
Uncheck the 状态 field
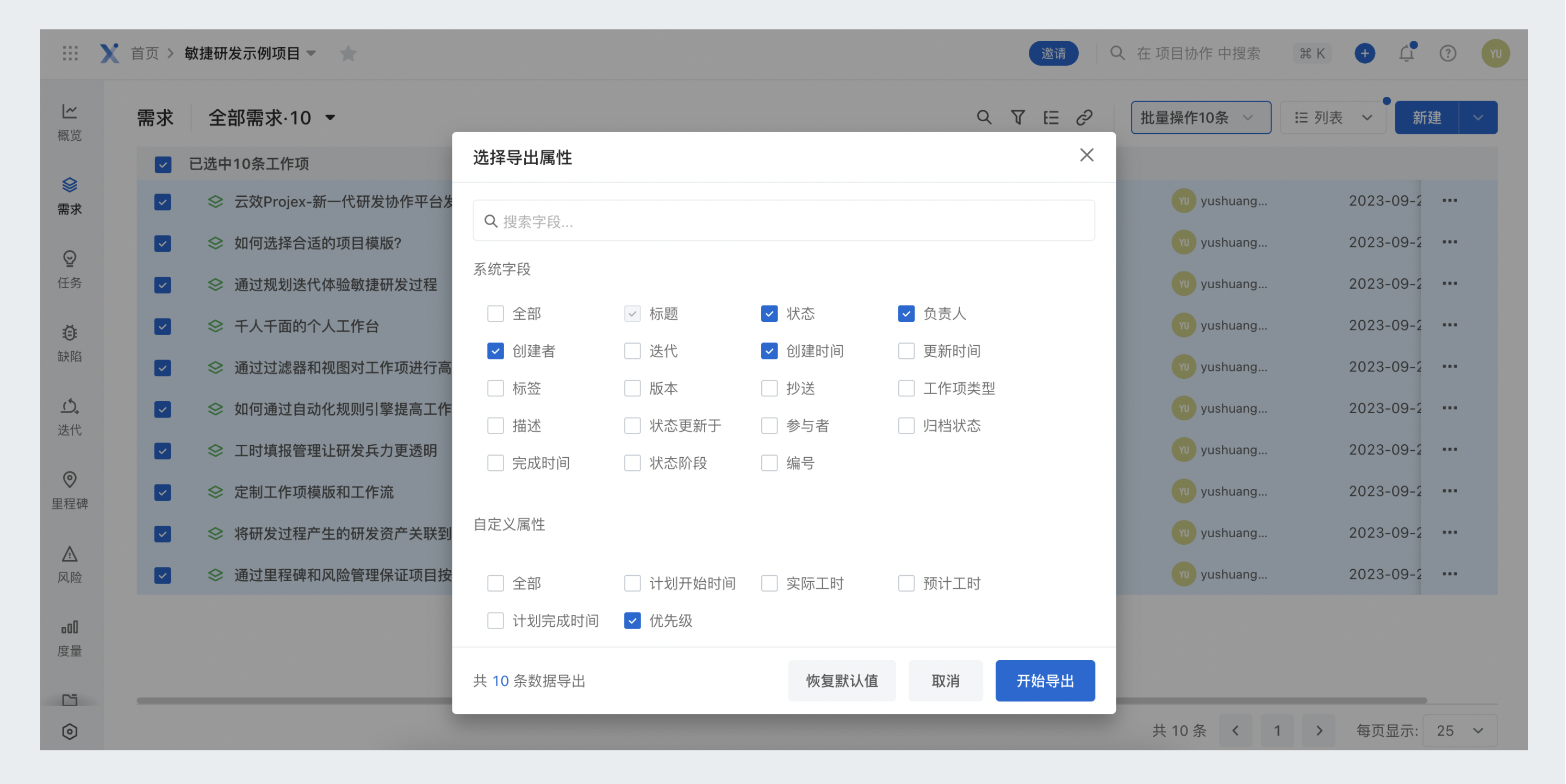tap(769, 314)
